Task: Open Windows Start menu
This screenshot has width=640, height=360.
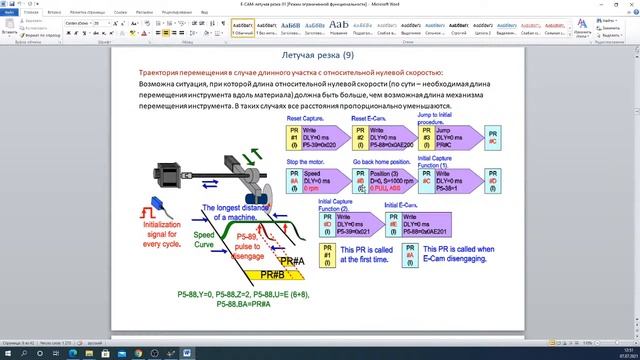Action: point(7,353)
